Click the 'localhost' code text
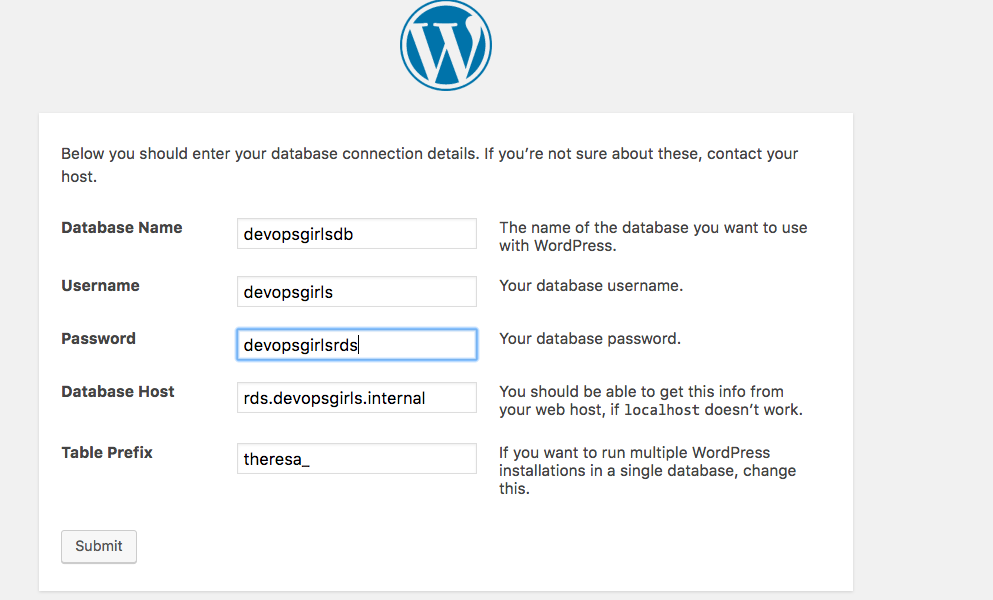The image size is (993, 600). (662, 410)
